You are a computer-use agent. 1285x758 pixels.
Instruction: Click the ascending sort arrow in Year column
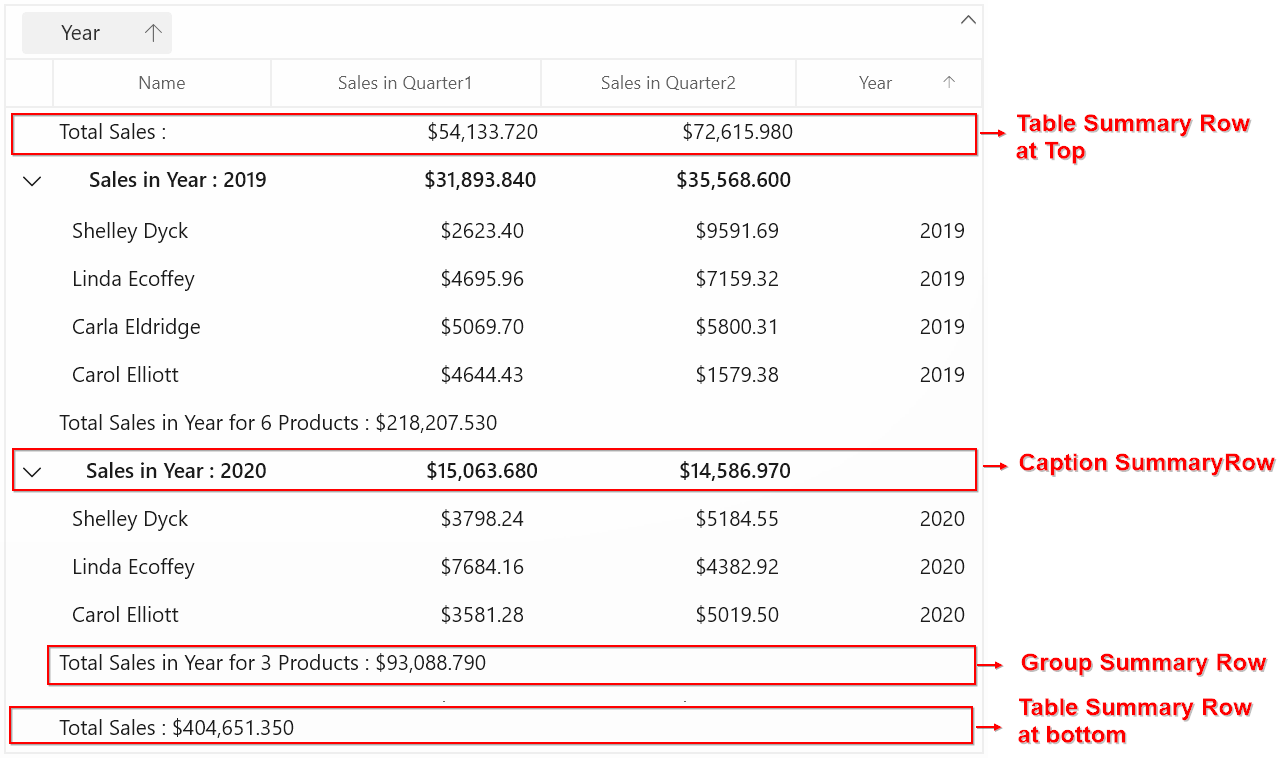tap(950, 83)
